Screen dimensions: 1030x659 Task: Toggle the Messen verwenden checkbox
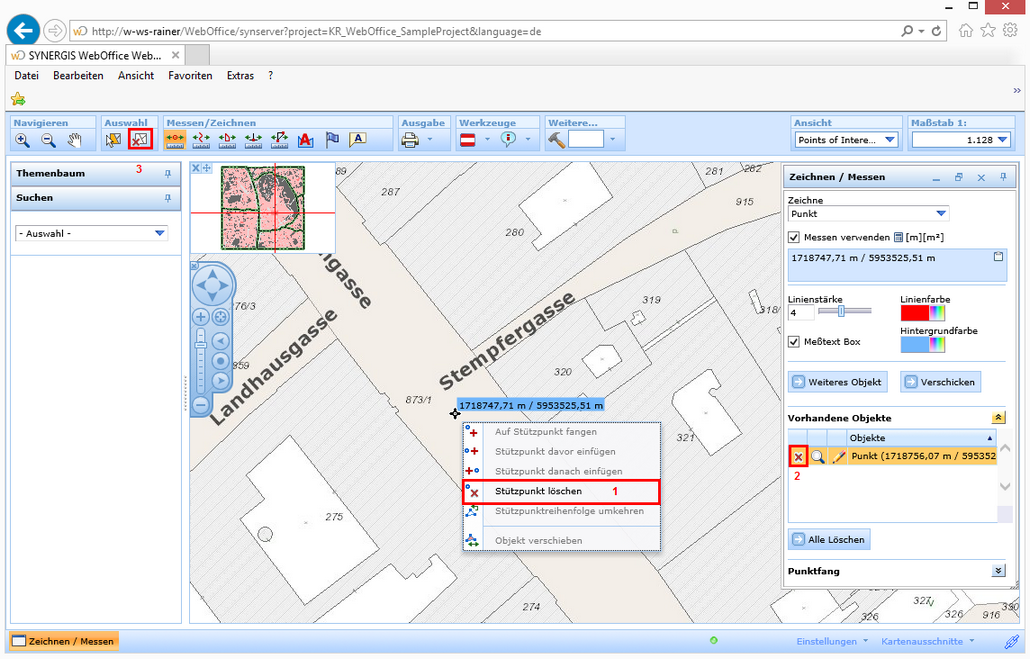point(795,238)
